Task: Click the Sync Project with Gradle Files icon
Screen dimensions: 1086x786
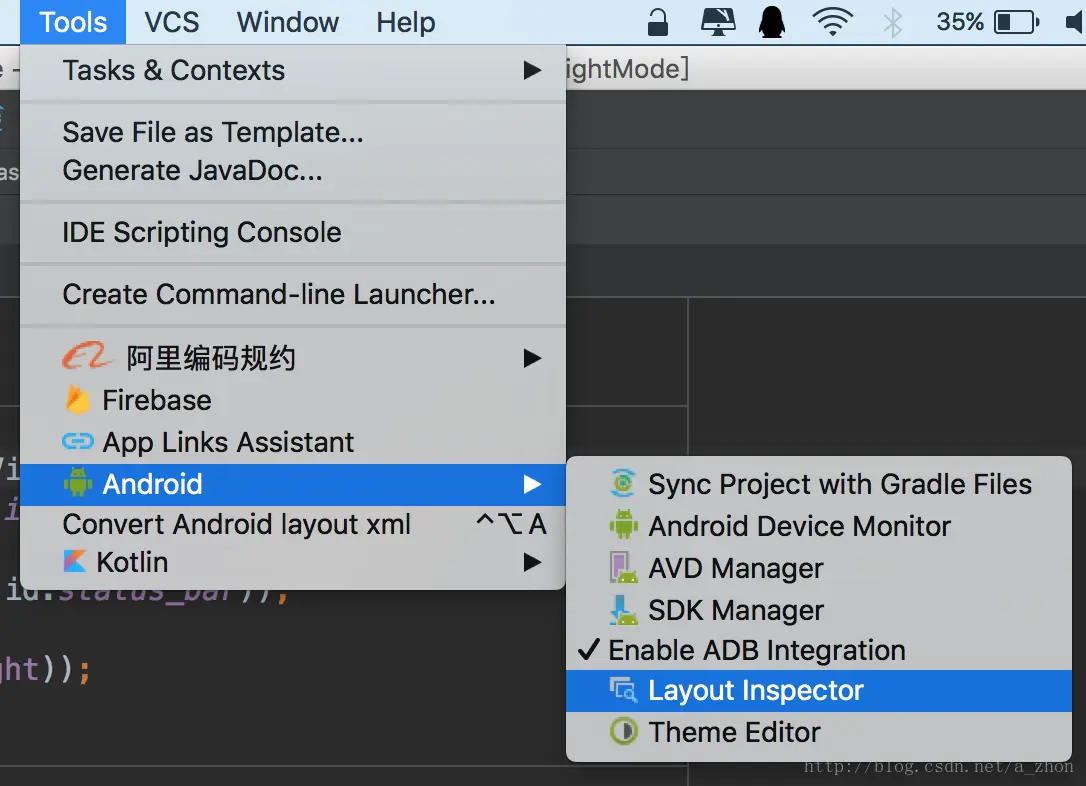Action: (623, 485)
